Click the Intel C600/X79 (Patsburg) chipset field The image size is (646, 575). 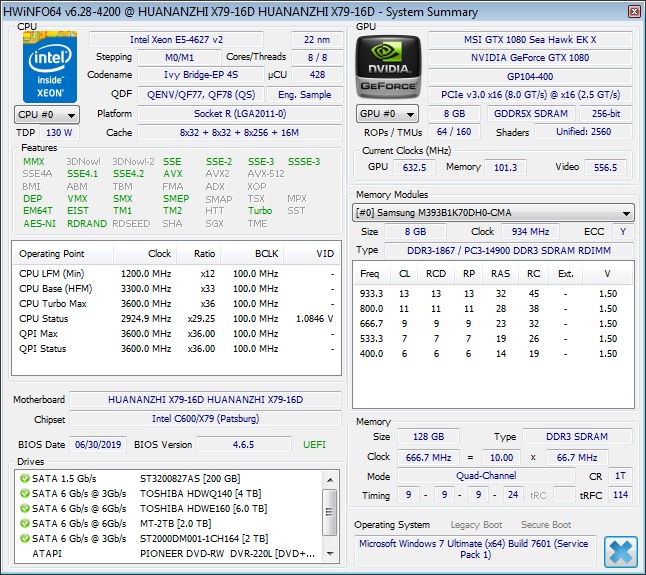(205, 418)
